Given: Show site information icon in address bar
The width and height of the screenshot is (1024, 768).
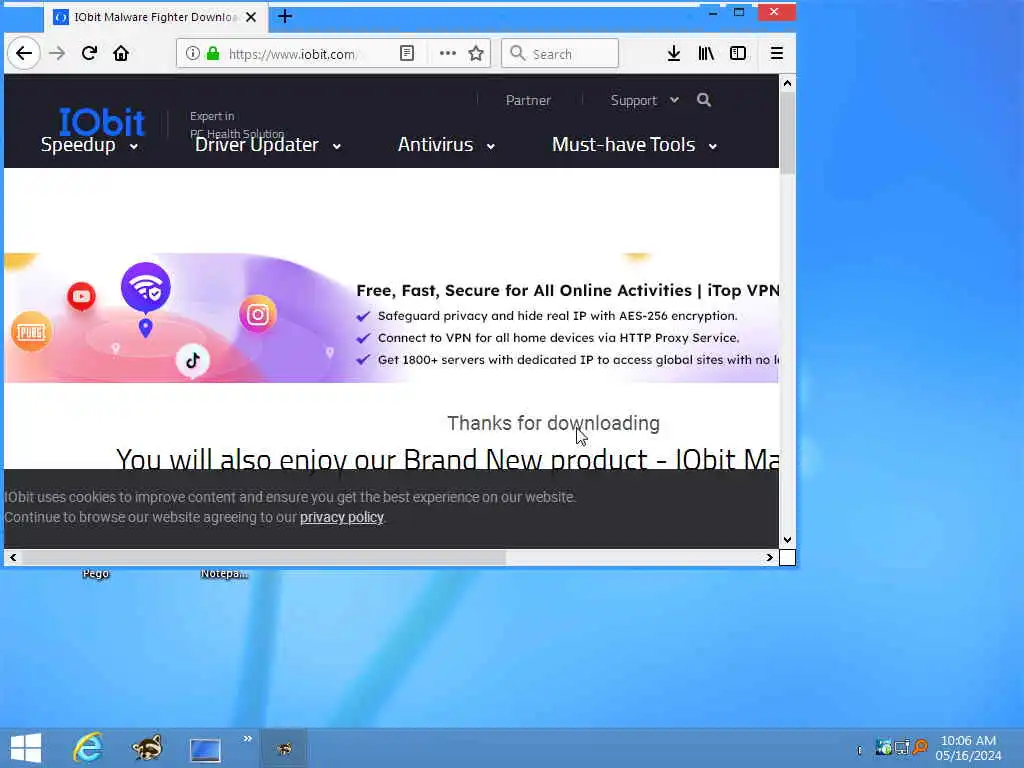Looking at the screenshot, I should pos(192,54).
